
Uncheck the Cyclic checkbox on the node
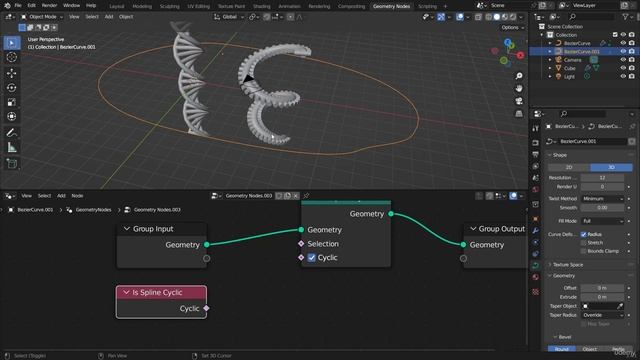[311, 258]
